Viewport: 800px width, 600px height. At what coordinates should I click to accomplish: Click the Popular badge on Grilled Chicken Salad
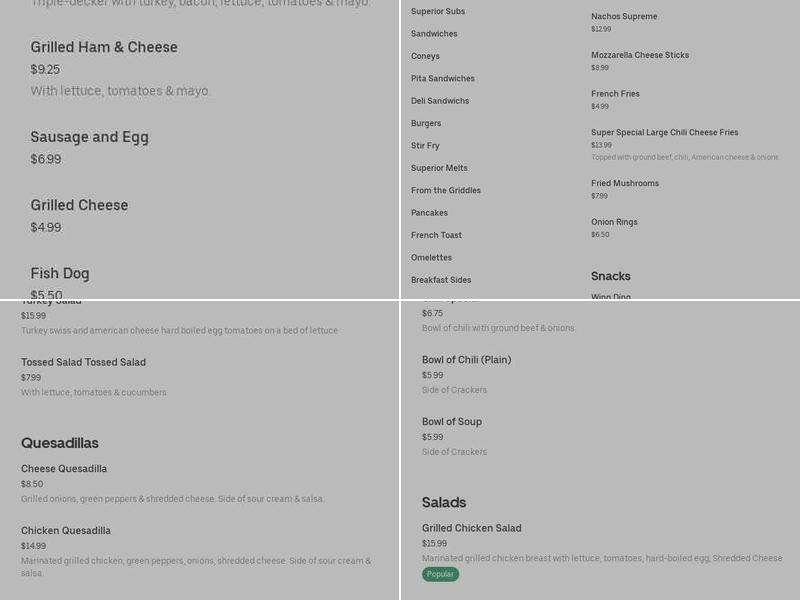coord(440,574)
